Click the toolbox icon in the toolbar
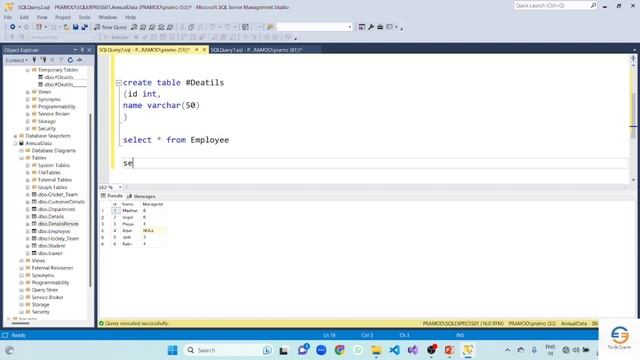The height and width of the screenshot is (360, 640). [x=380, y=27]
